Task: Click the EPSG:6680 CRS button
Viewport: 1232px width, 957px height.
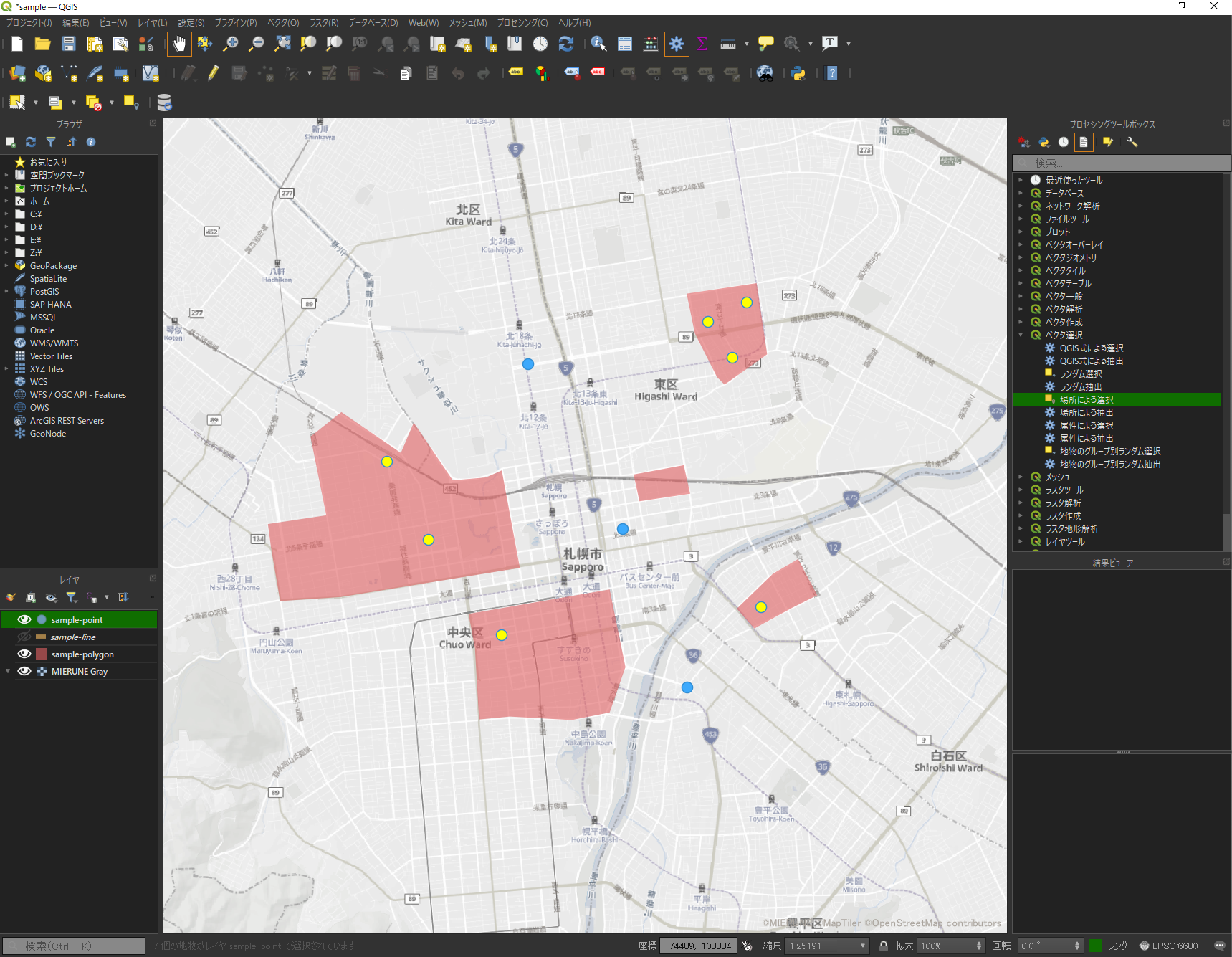Action: (1168, 946)
